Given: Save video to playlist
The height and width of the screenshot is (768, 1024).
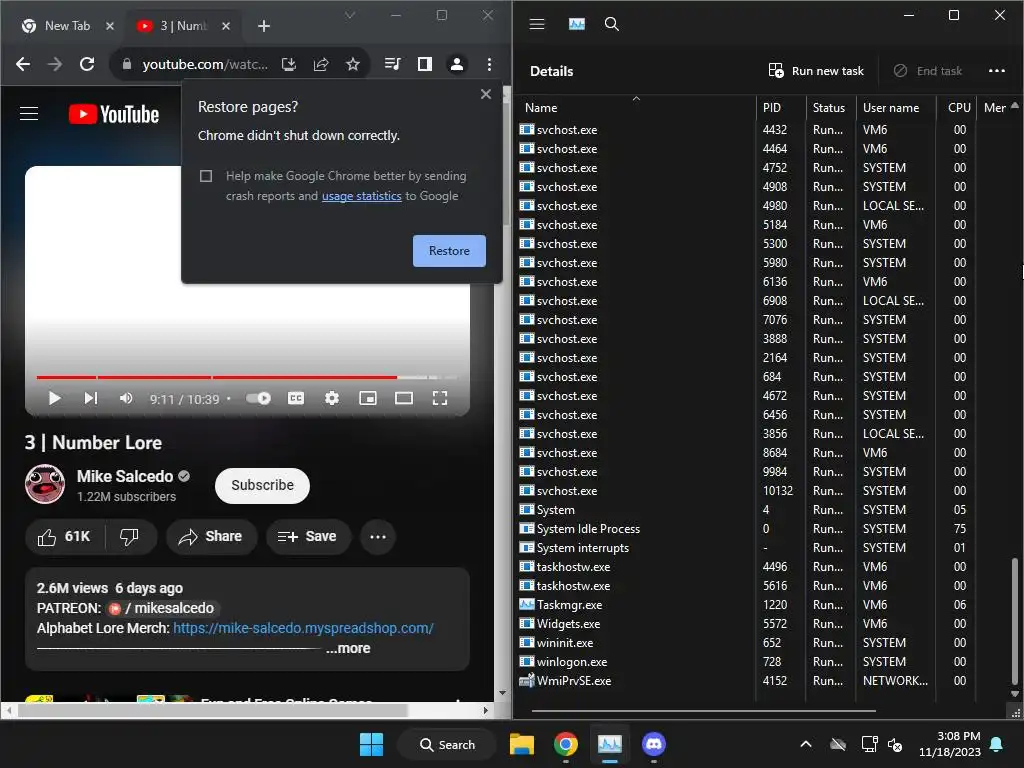Looking at the screenshot, I should point(308,537).
